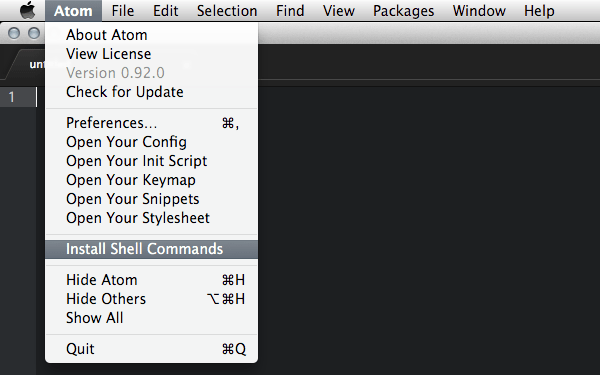Open the Apple logo menu
The width and height of the screenshot is (600, 375).
pos(28,10)
